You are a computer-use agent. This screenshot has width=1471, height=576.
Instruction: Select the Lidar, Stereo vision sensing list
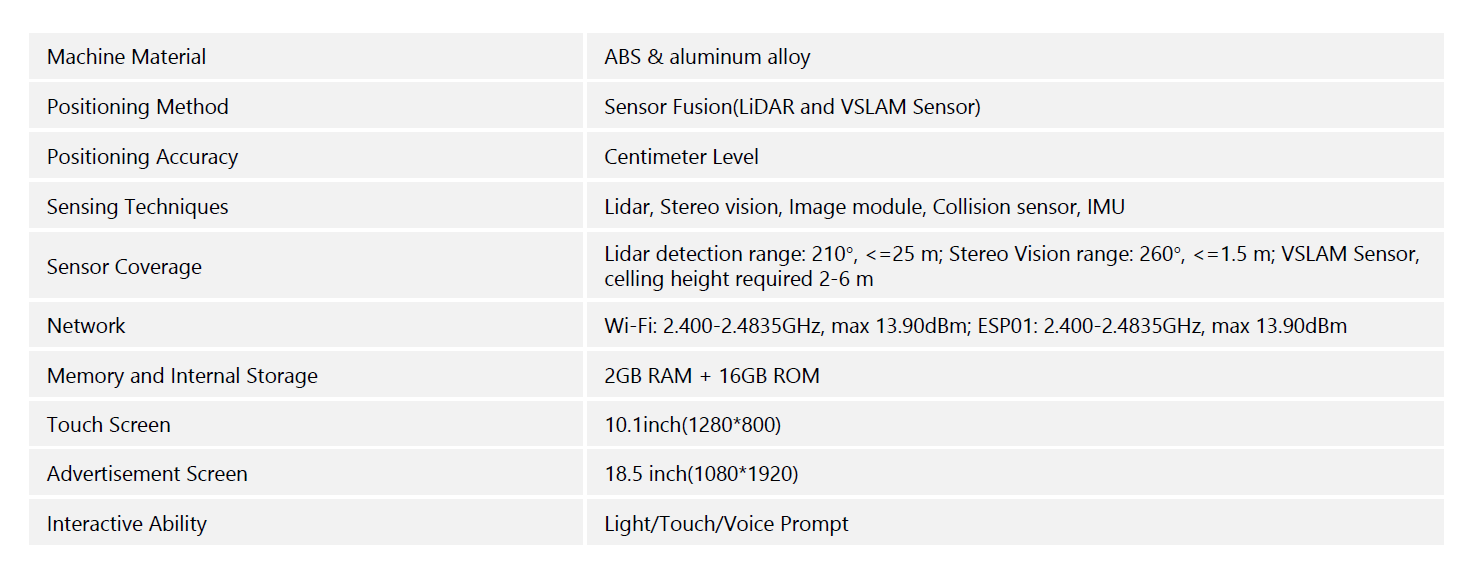coord(864,207)
